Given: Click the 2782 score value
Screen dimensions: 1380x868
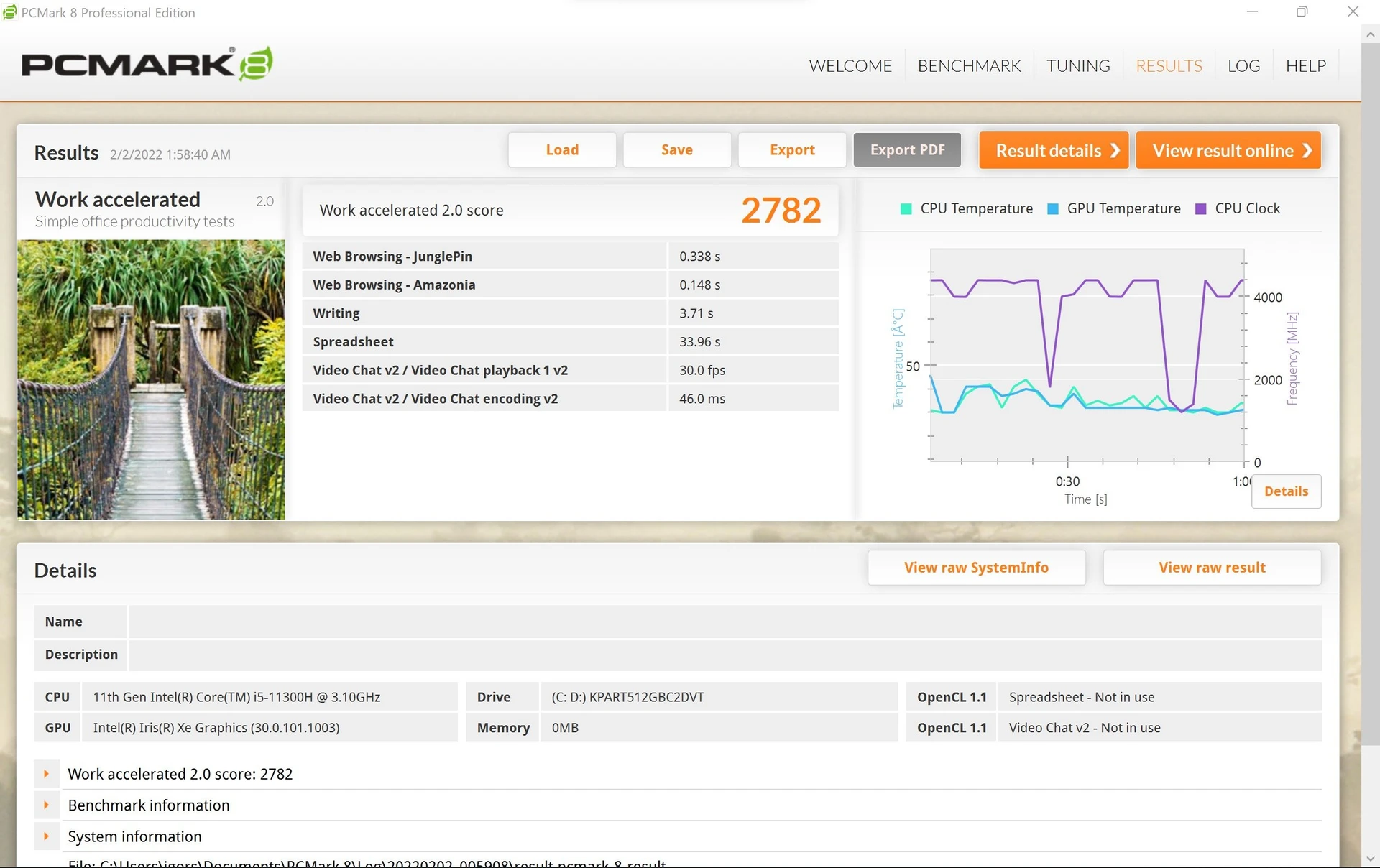Looking at the screenshot, I should coord(781,211).
